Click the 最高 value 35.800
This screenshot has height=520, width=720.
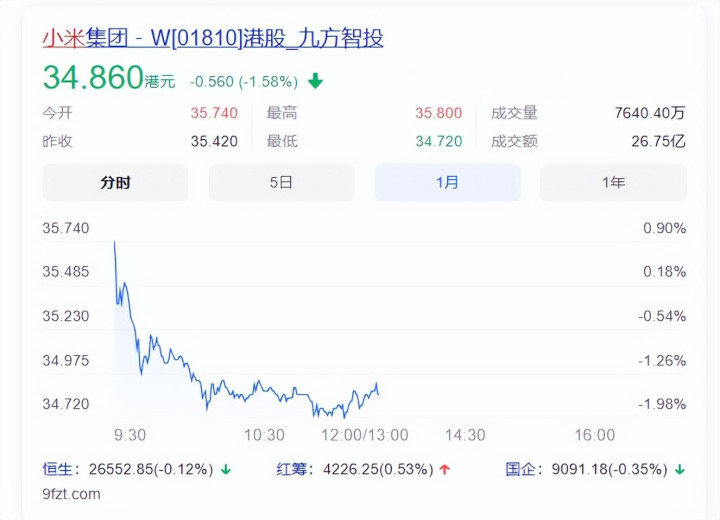(x=439, y=113)
